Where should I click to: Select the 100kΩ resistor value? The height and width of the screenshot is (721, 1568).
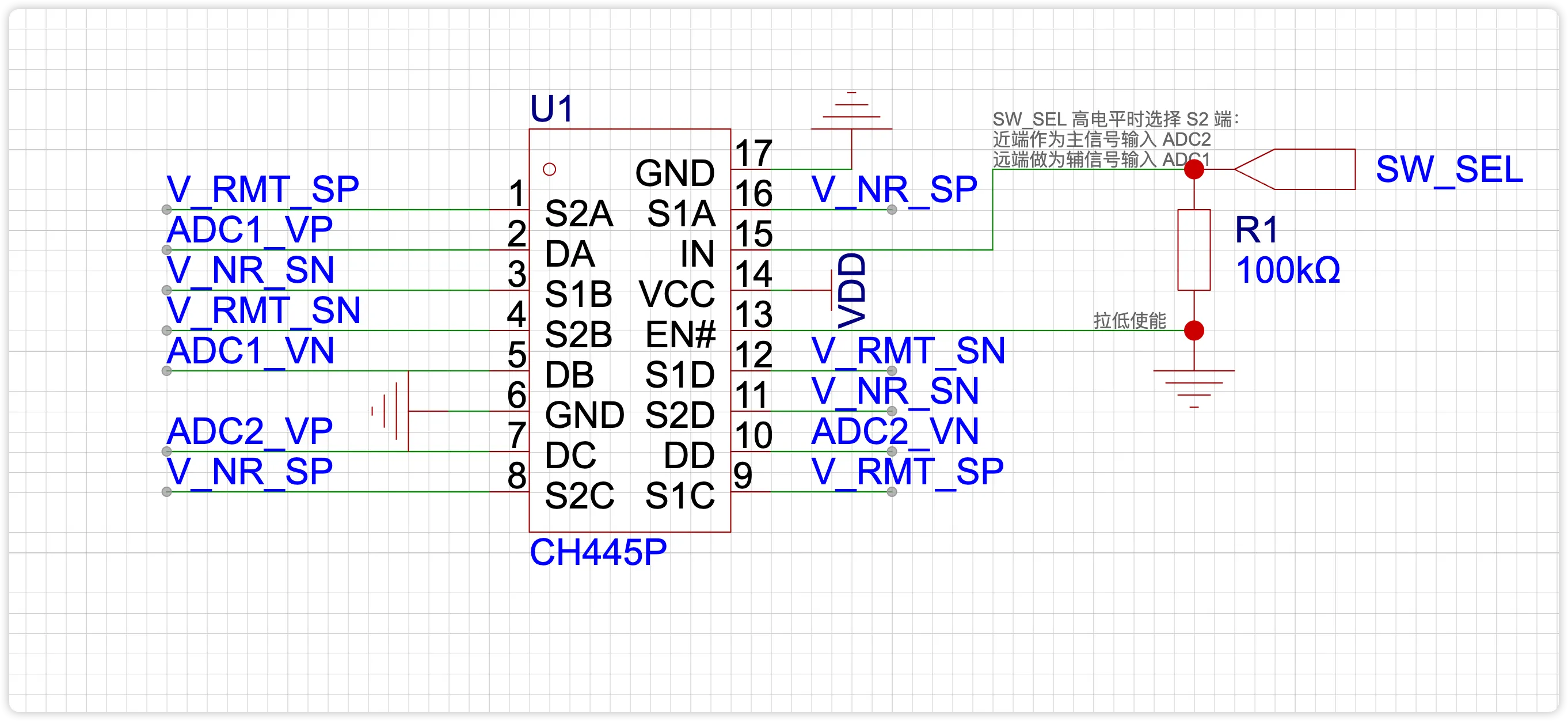[x=1288, y=271]
